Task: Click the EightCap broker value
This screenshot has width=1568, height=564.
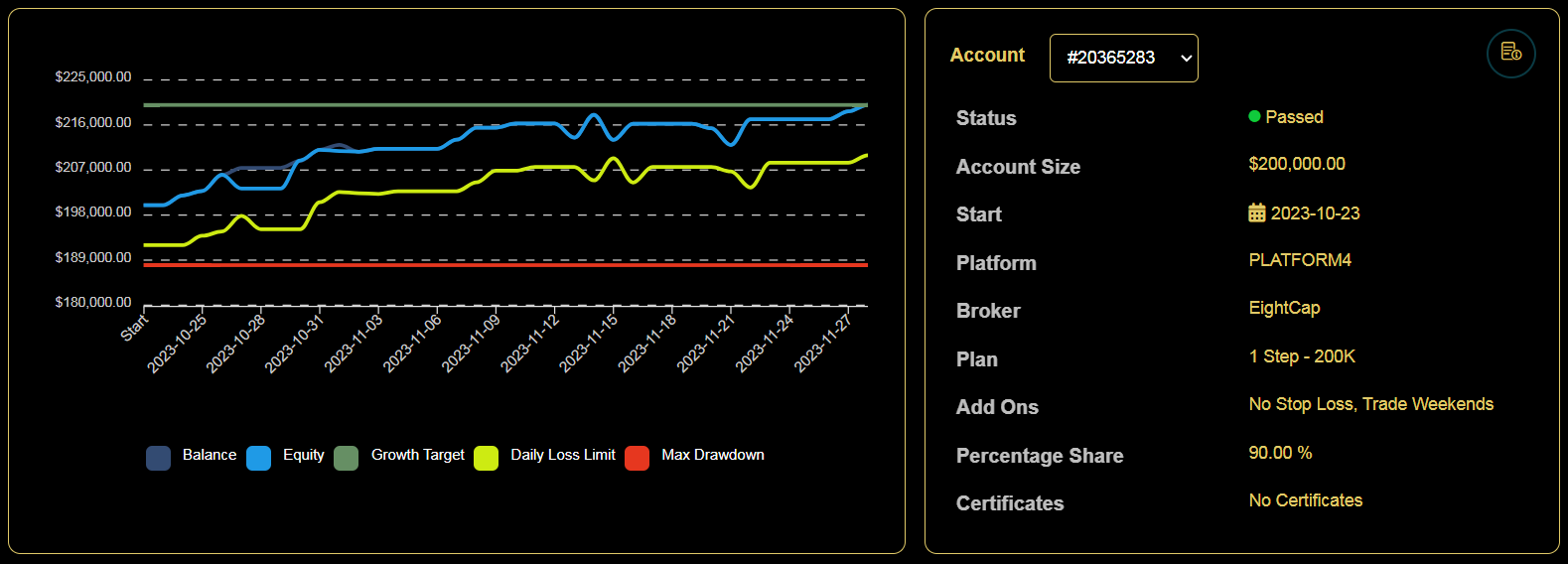Action: (x=1284, y=308)
